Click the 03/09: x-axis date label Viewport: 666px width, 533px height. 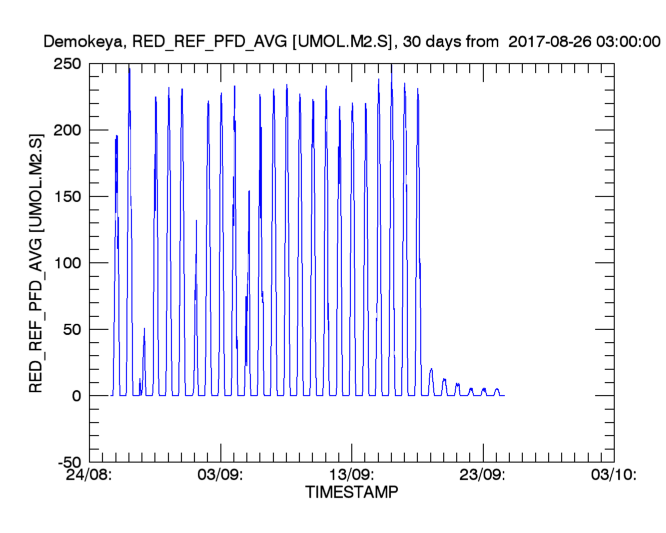click(x=221, y=476)
